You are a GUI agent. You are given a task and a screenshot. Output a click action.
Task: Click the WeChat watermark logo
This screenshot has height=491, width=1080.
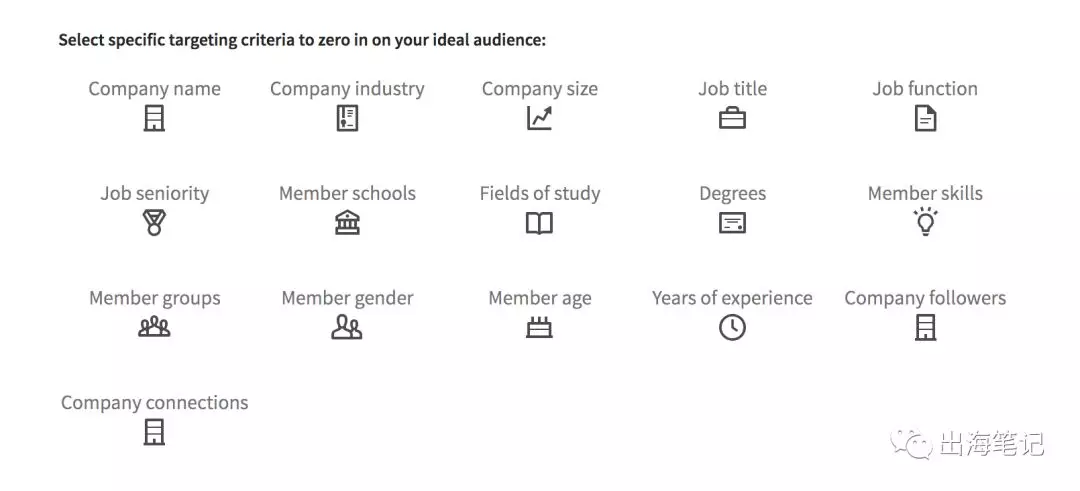tap(911, 443)
